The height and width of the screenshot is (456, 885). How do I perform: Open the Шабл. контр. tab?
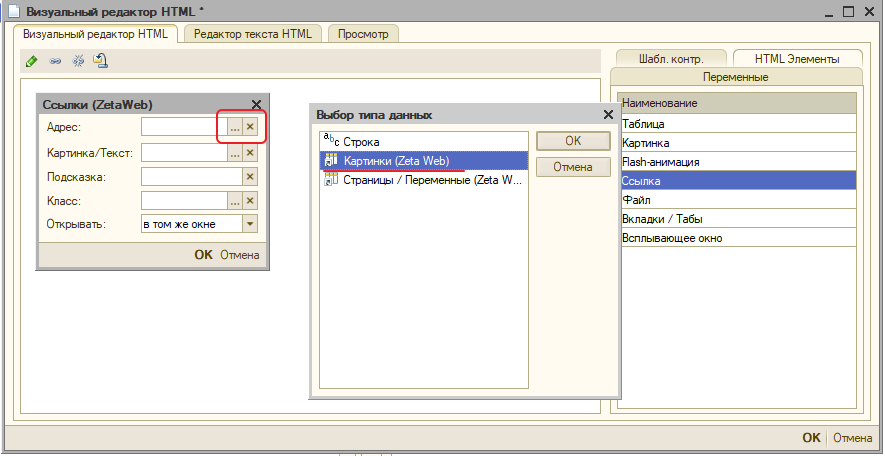[x=671, y=59]
